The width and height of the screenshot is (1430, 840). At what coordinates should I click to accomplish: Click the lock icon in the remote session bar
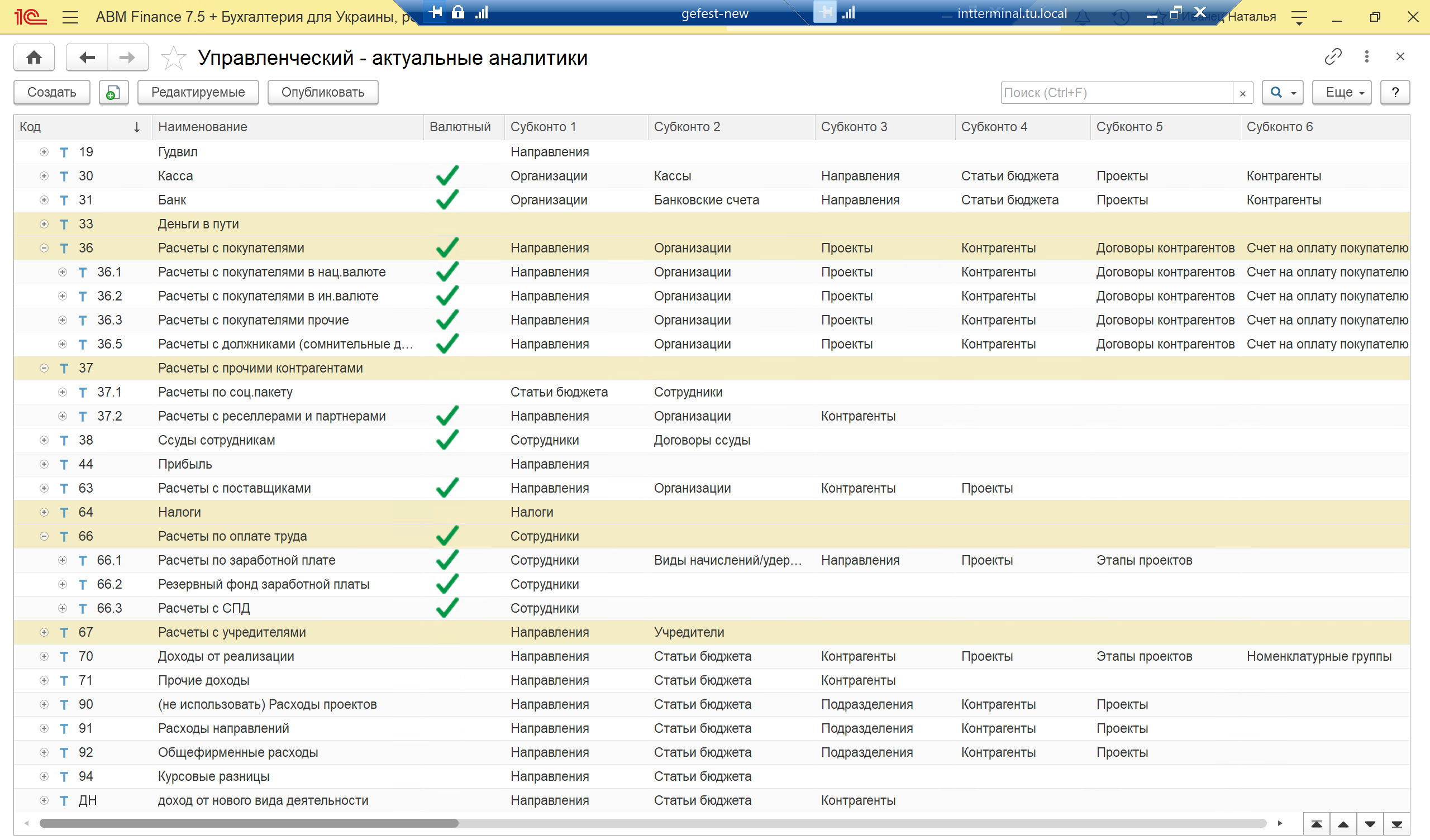[x=458, y=12]
